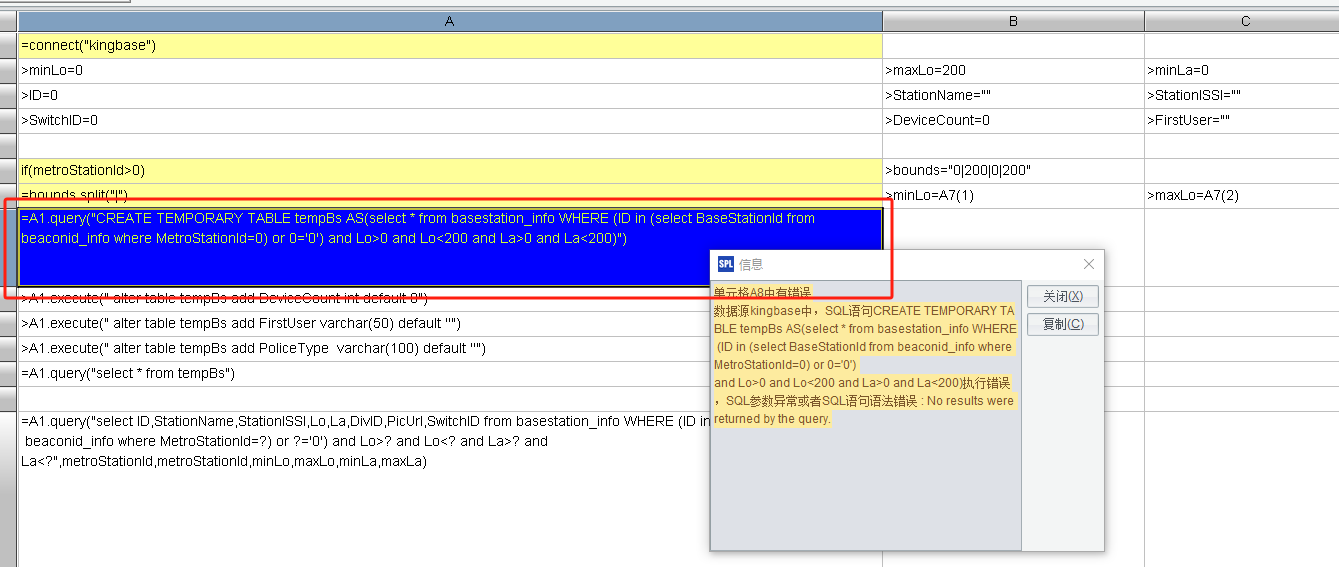Viewport: 1339px width, 567px height.
Task: Select the =connect("kingbase") cell
Action: point(449,46)
